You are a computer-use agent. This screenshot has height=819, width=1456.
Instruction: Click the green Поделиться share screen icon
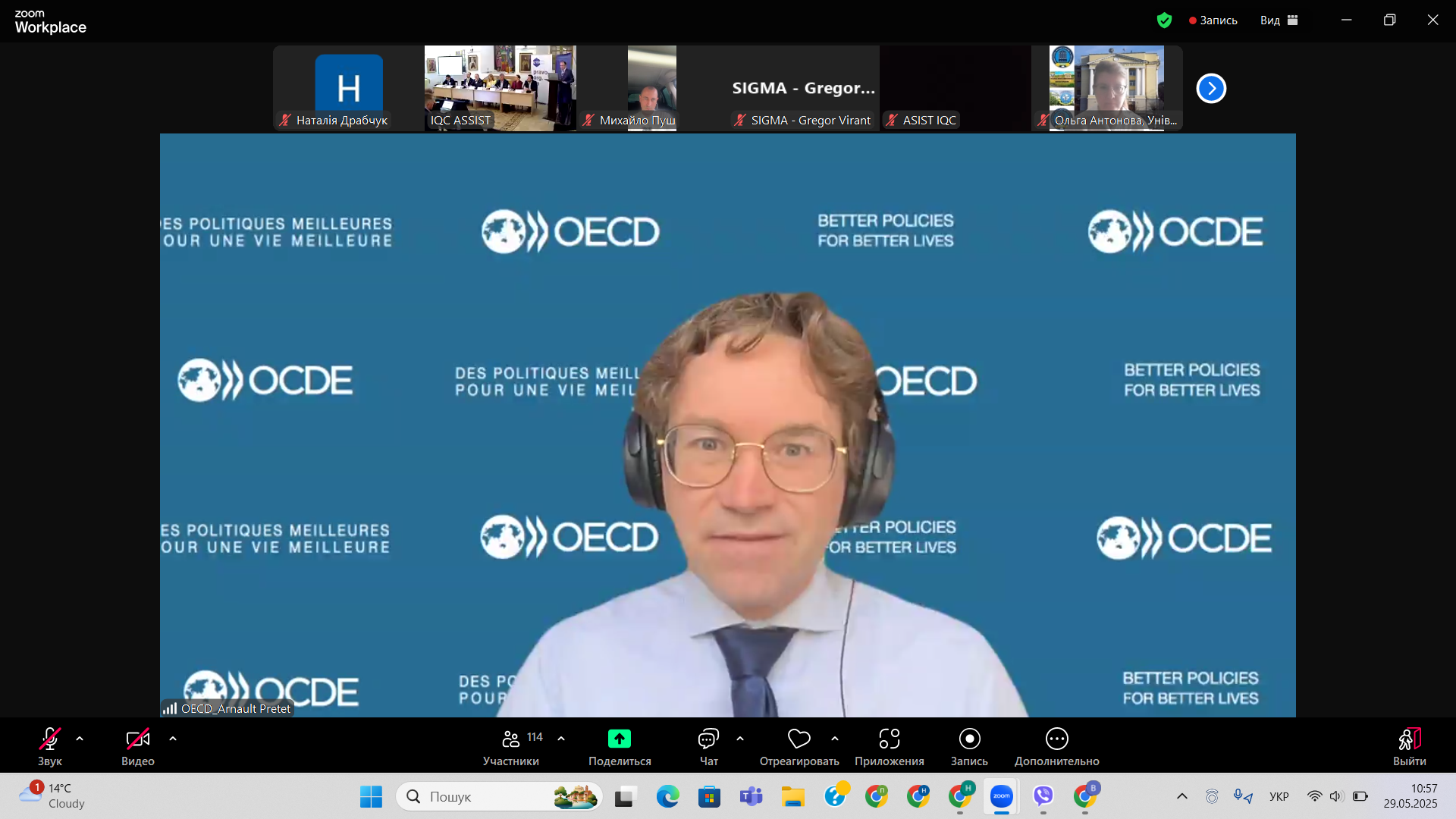[x=620, y=739]
